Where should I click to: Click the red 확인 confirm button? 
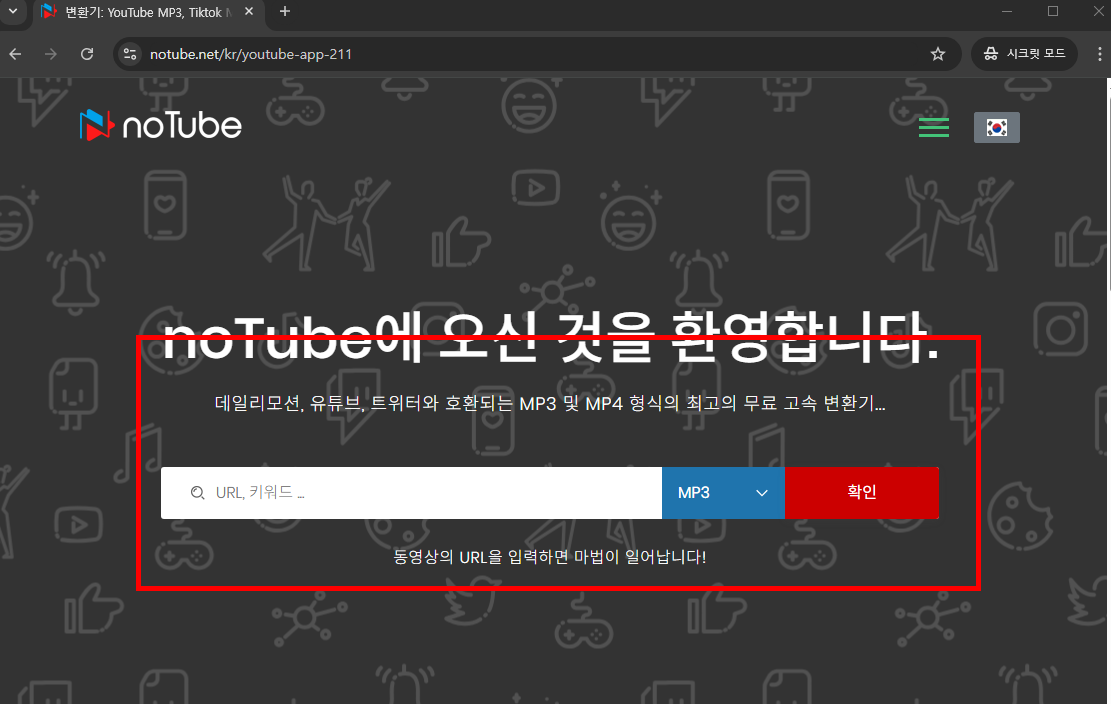pos(862,493)
